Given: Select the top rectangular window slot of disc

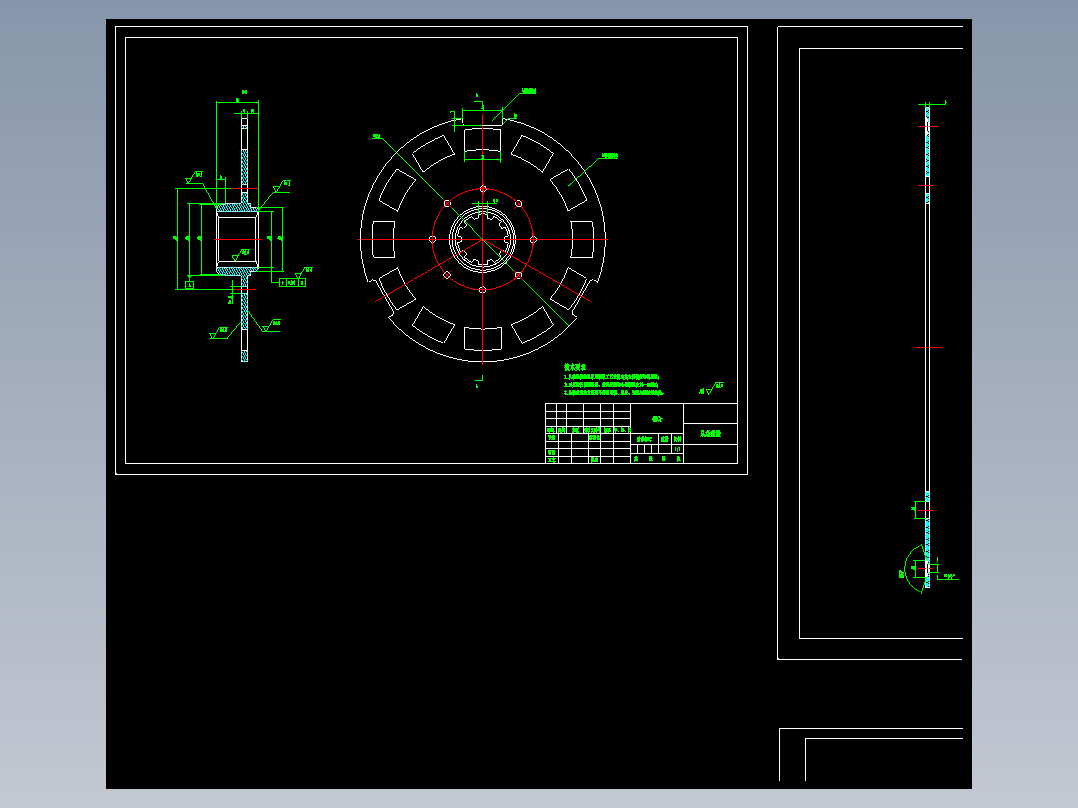Looking at the screenshot, I should coord(483,142).
